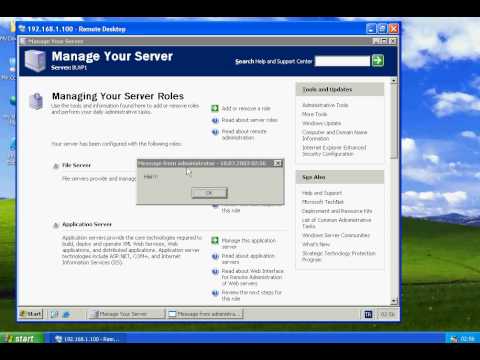Open the remote server's Start menu

31,314
